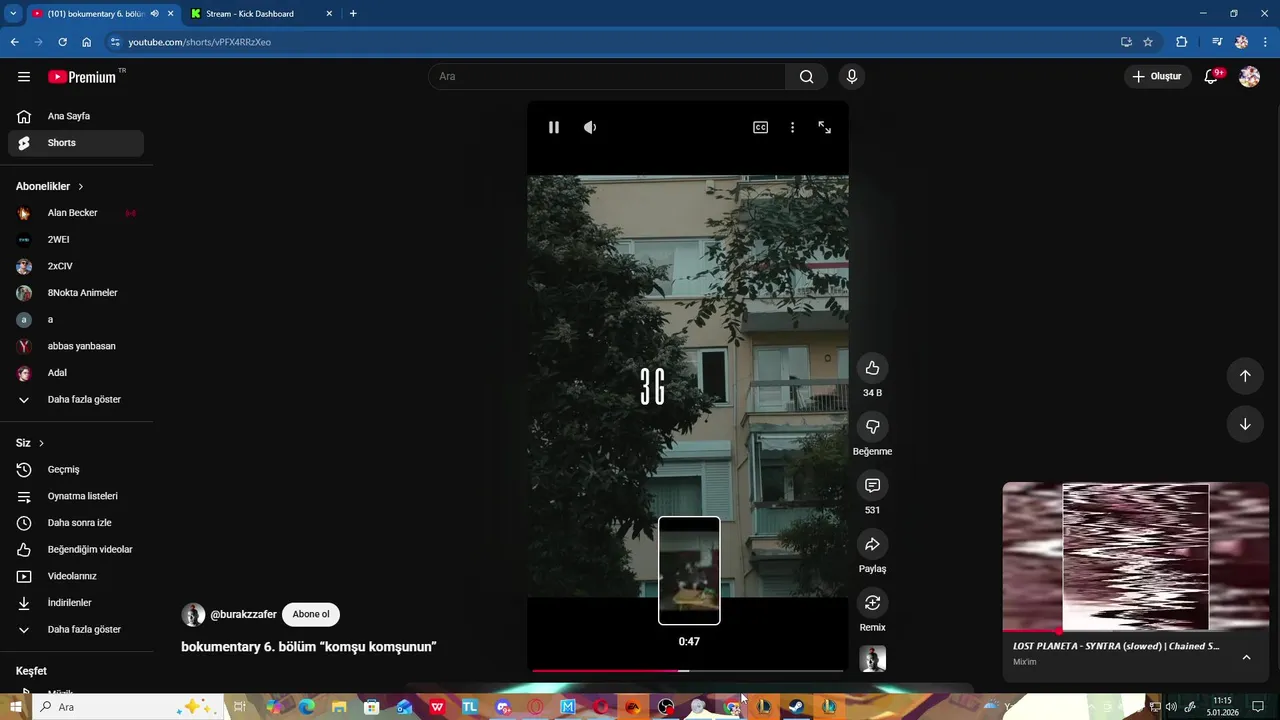Switch to Stream - Kick Dashboard tab
1280x720 pixels.
pyautogui.click(x=260, y=14)
